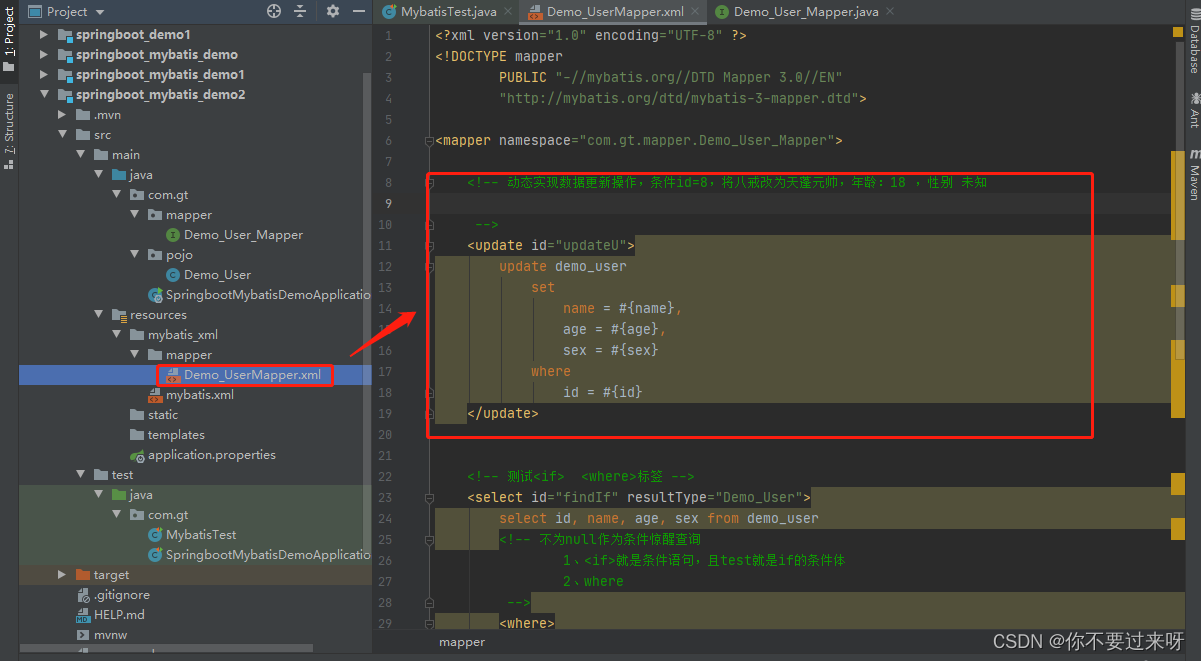Toggle fold marker at select findIf line
This screenshot has height=661, width=1201.
click(x=430, y=498)
